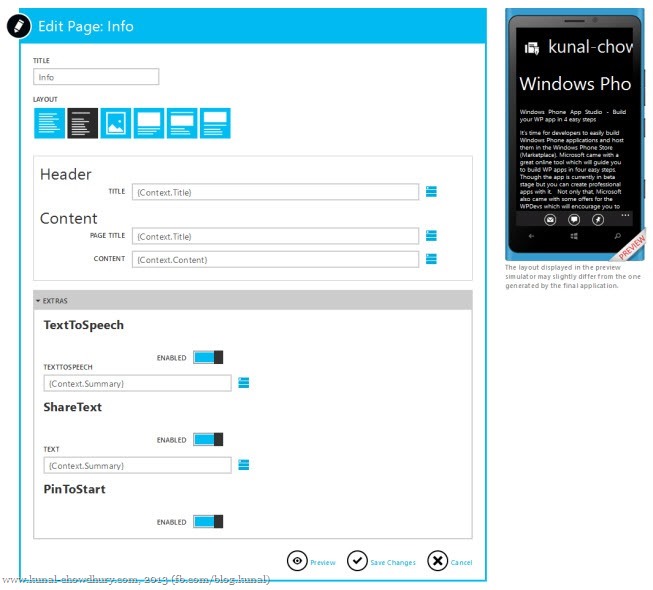Tap the mail icon in phone preview

point(549,219)
